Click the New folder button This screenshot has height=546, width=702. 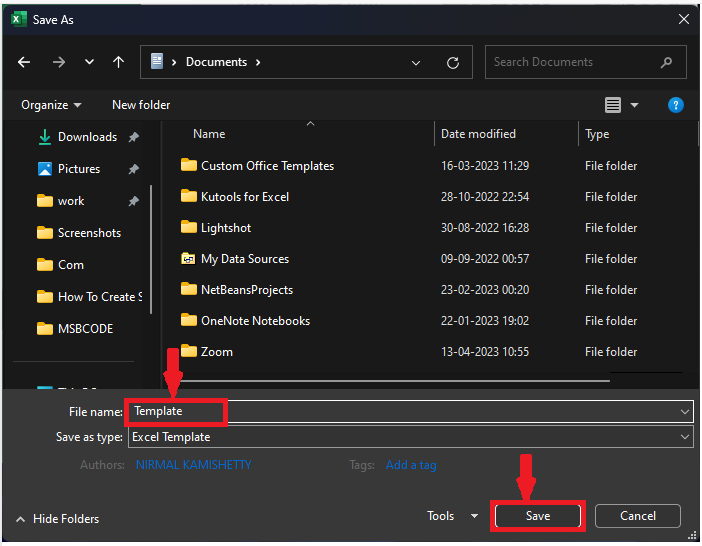pyautogui.click(x=141, y=105)
